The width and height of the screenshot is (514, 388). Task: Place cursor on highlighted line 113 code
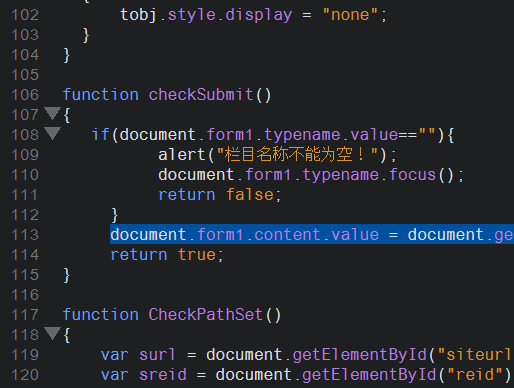312,235
